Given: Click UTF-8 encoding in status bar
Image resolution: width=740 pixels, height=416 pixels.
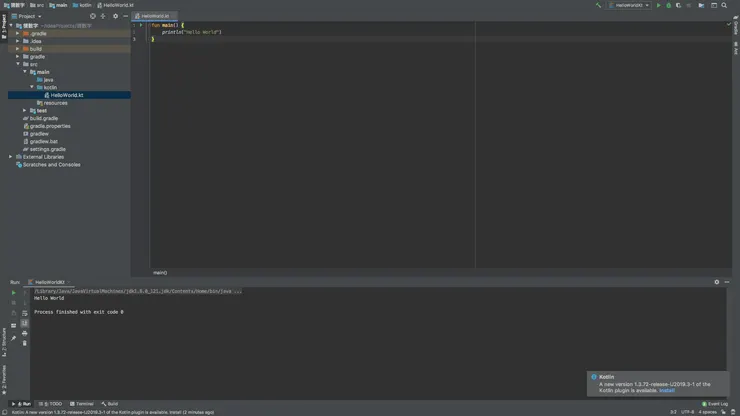Looking at the screenshot, I should click(688, 412).
